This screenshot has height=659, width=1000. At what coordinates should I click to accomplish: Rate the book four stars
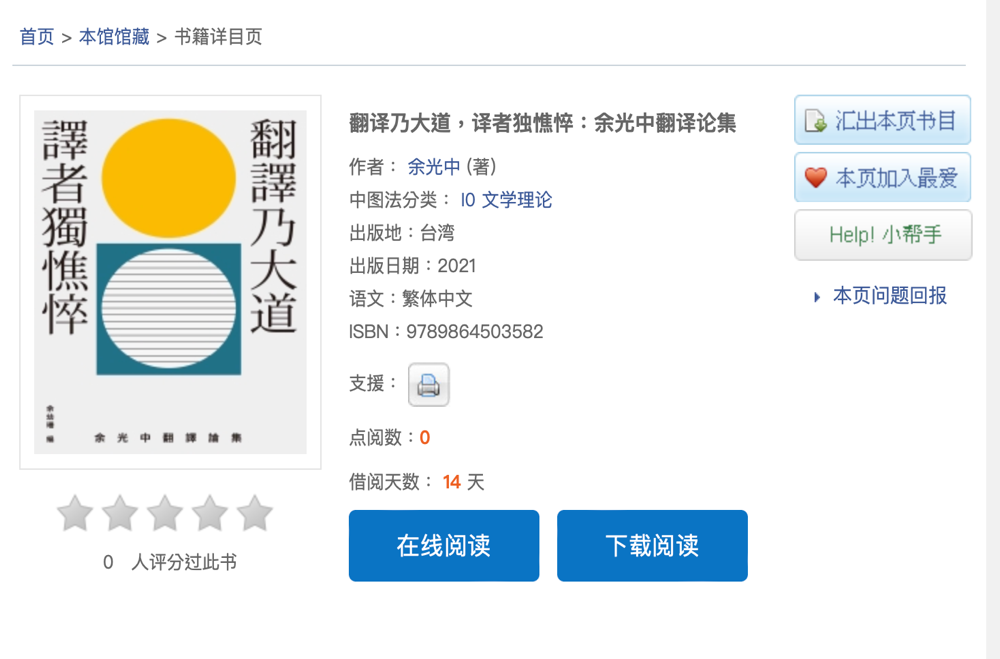click(x=210, y=513)
